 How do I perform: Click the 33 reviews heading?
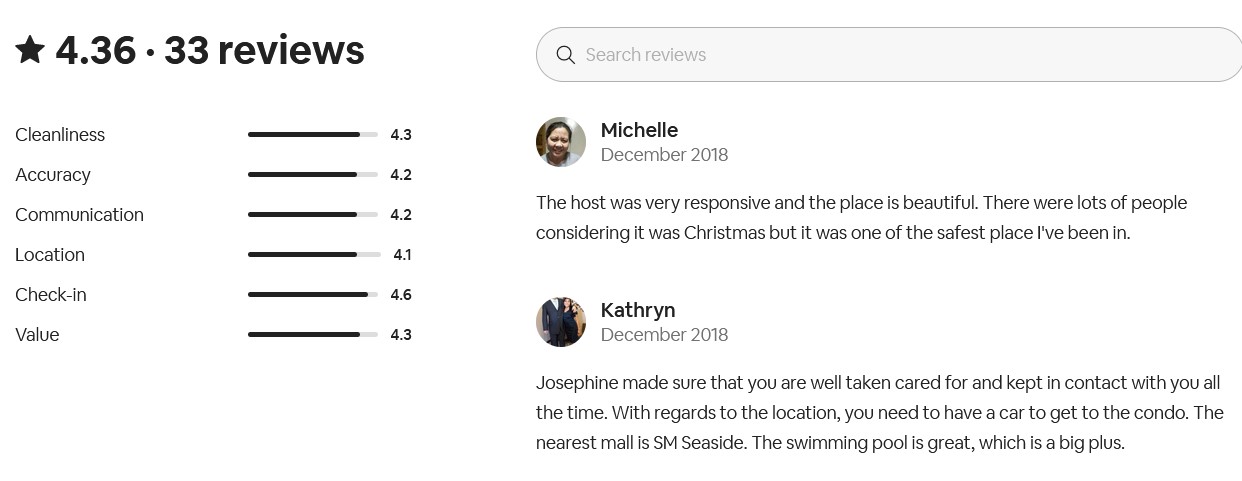[x=264, y=50]
